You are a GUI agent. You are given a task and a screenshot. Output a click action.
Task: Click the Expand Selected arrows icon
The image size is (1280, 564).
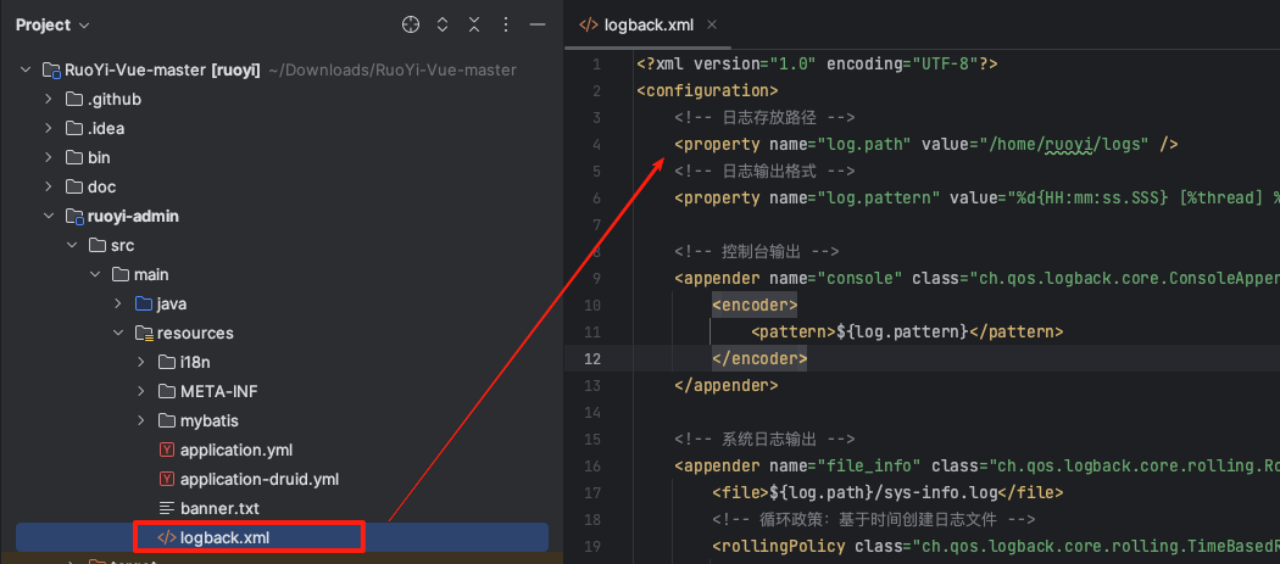442,25
